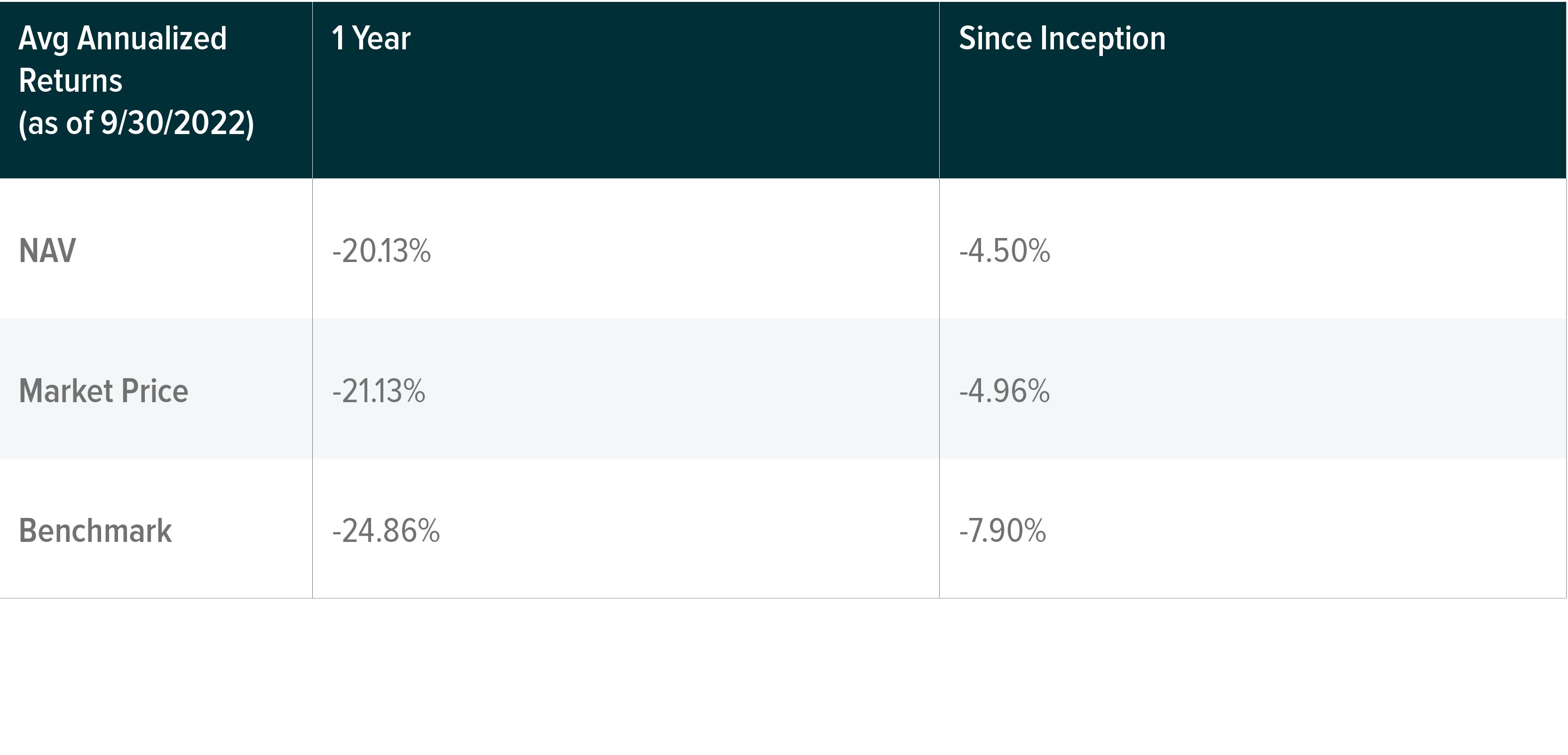Select Benchmark Since Inception value -7.90%

1002,530
